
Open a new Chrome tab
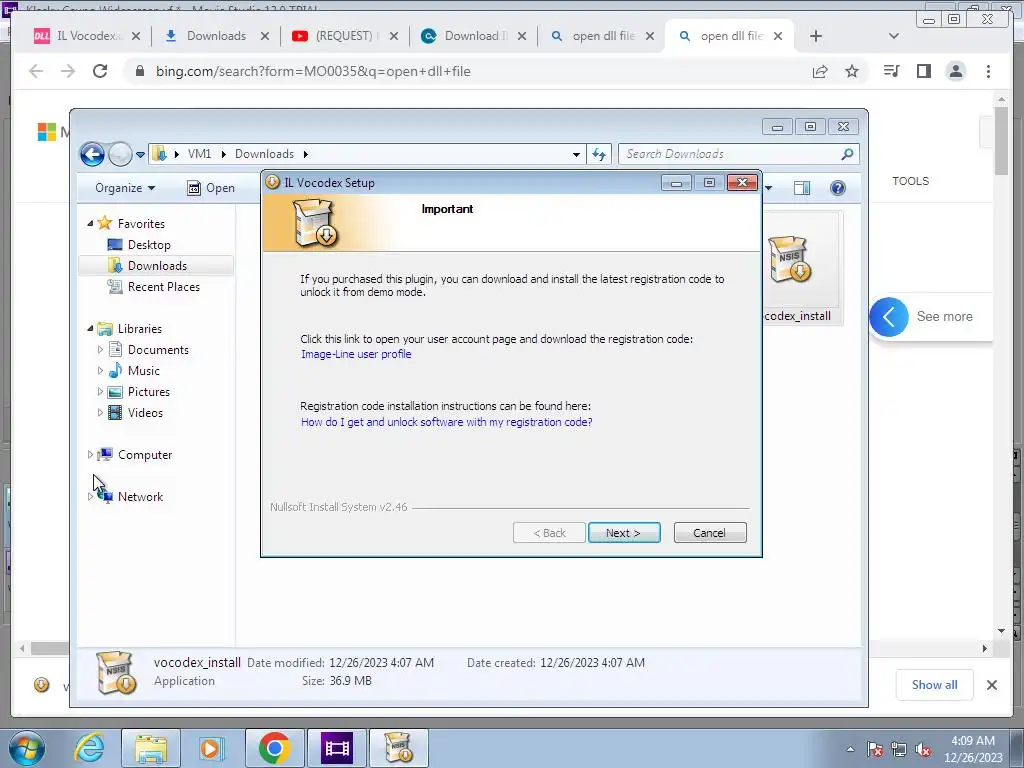(x=816, y=36)
